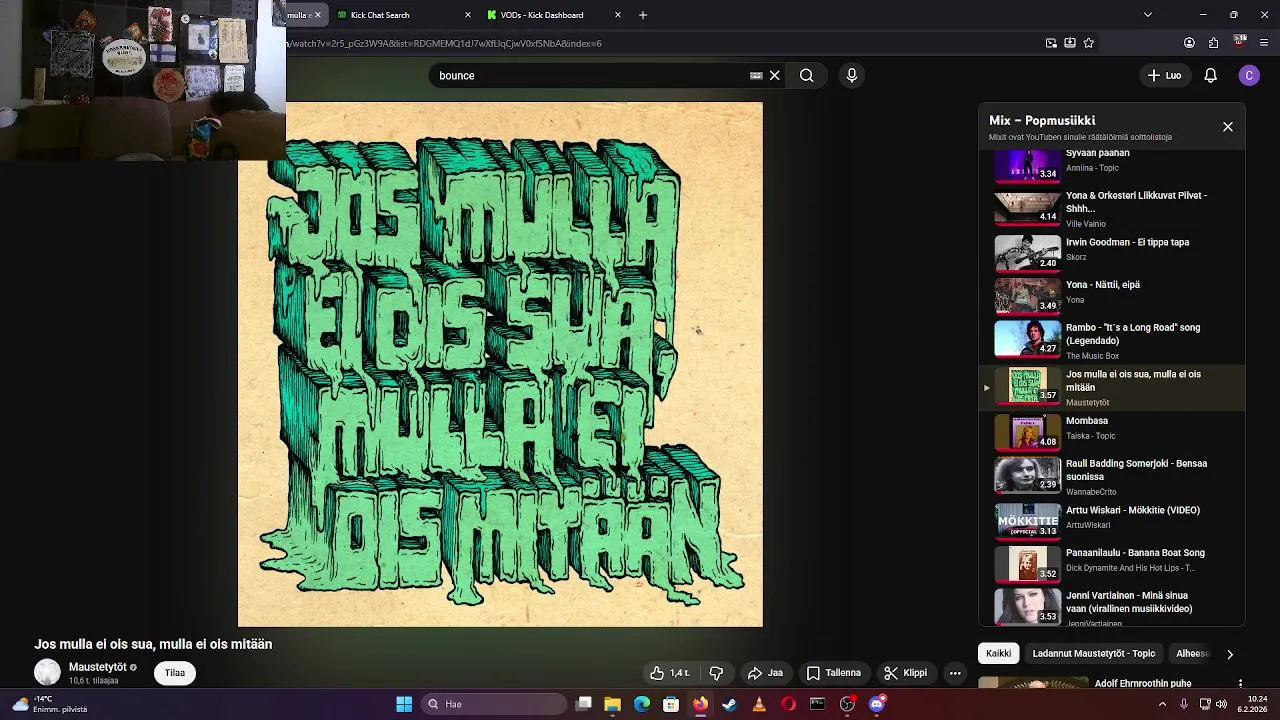
Task: Open Discord from the taskbar
Action: point(877,704)
